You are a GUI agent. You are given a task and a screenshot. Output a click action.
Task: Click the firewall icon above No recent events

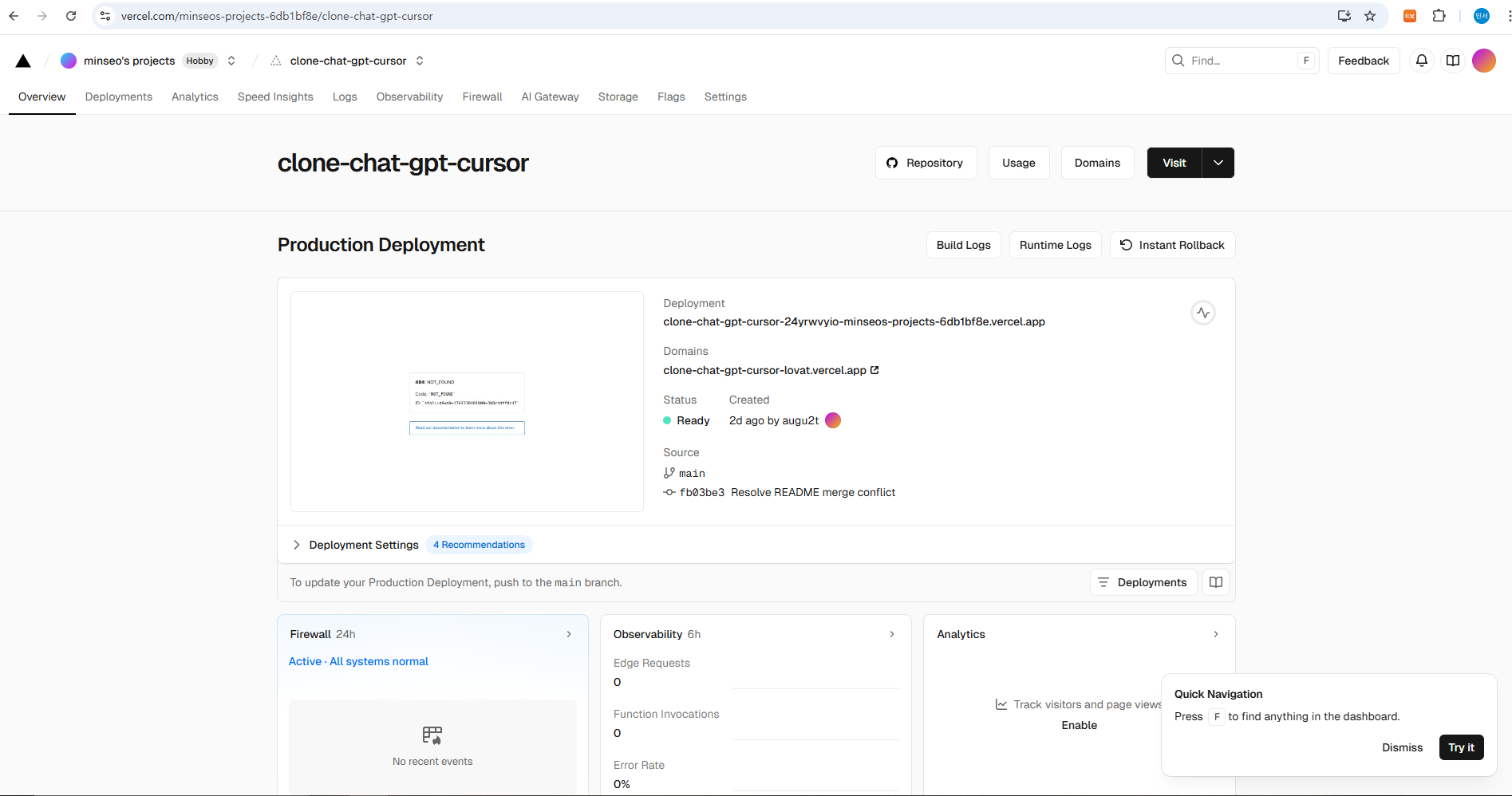pyautogui.click(x=432, y=735)
